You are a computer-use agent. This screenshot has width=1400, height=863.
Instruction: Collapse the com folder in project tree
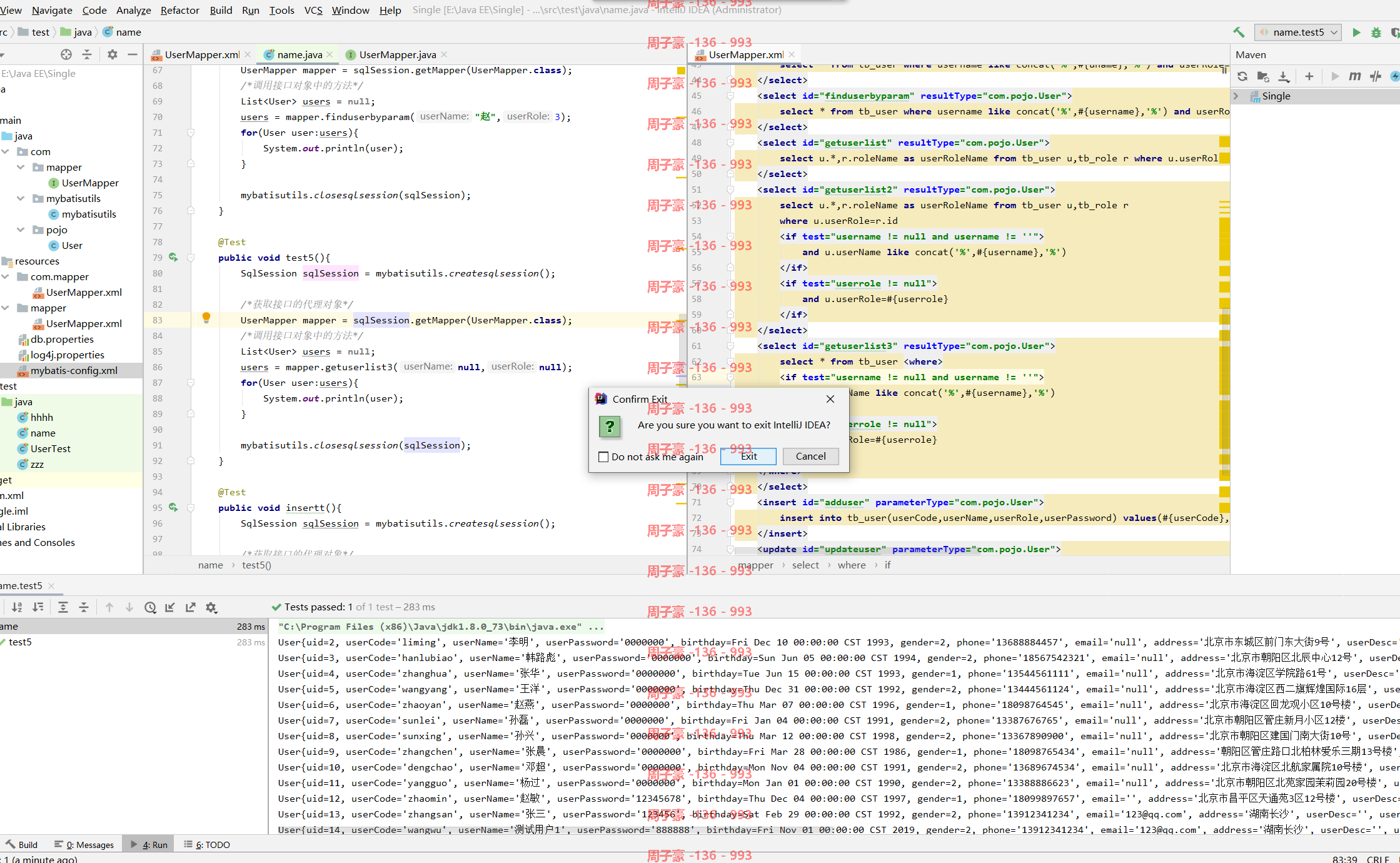coord(6,152)
